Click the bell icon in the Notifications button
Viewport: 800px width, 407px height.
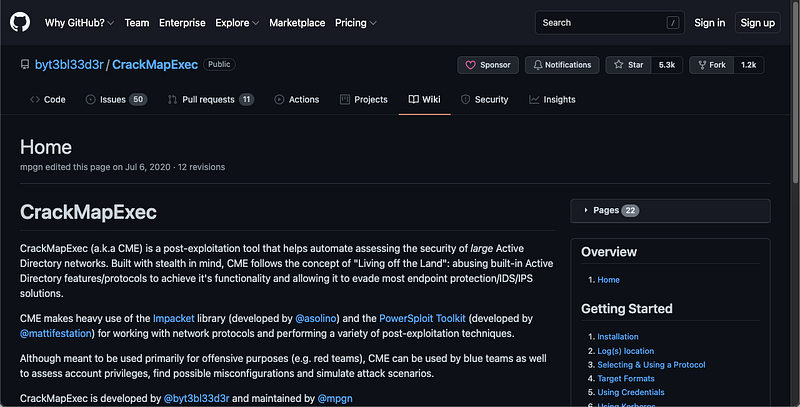[538, 65]
